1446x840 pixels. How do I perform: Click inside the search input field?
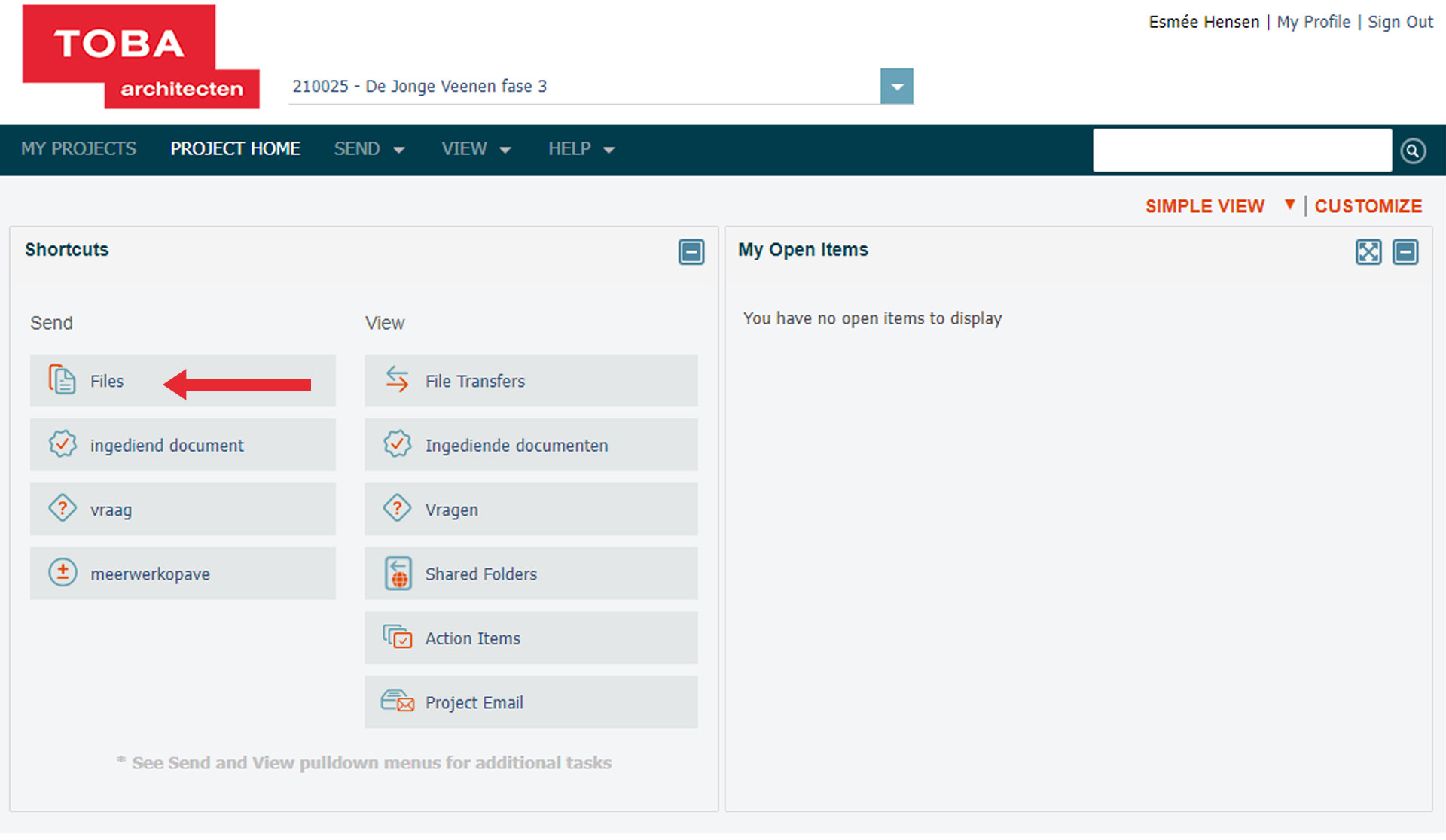pyautogui.click(x=1243, y=150)
